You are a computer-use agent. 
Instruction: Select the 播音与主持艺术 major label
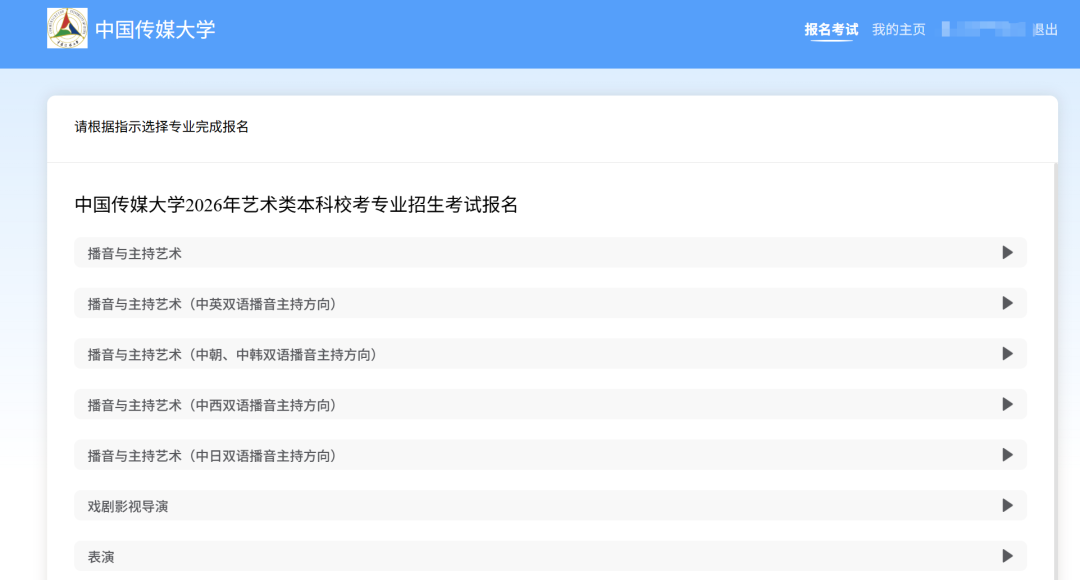[x=135, y=254]
